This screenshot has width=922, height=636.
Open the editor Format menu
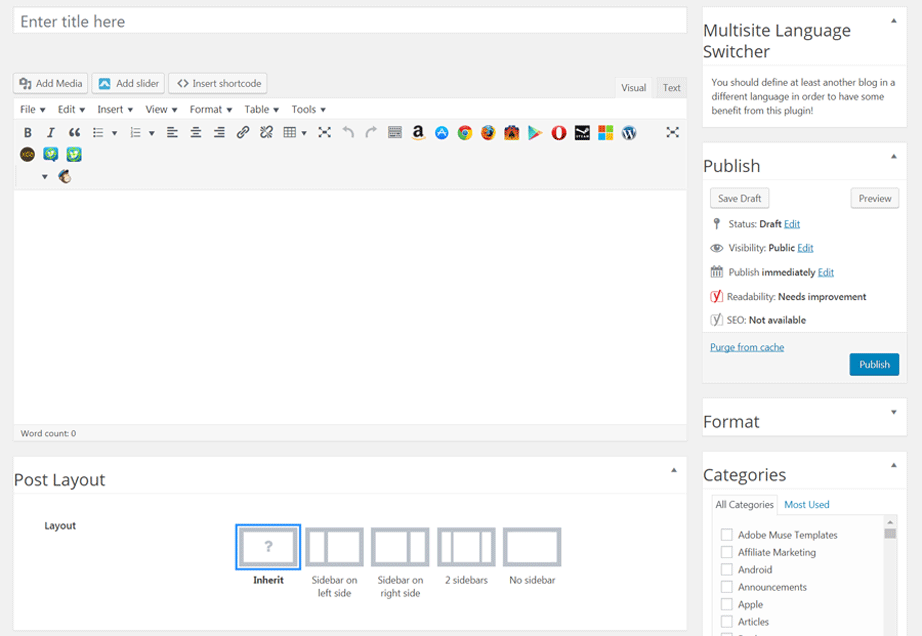click(x=211, y=109)
